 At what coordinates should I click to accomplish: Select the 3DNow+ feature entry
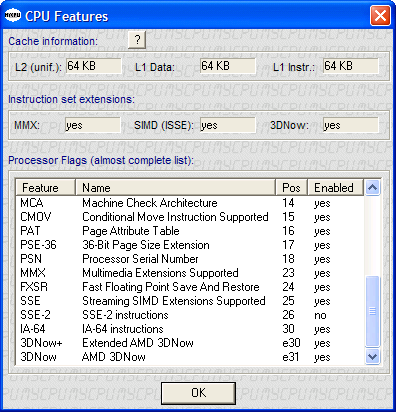(189, 343)
